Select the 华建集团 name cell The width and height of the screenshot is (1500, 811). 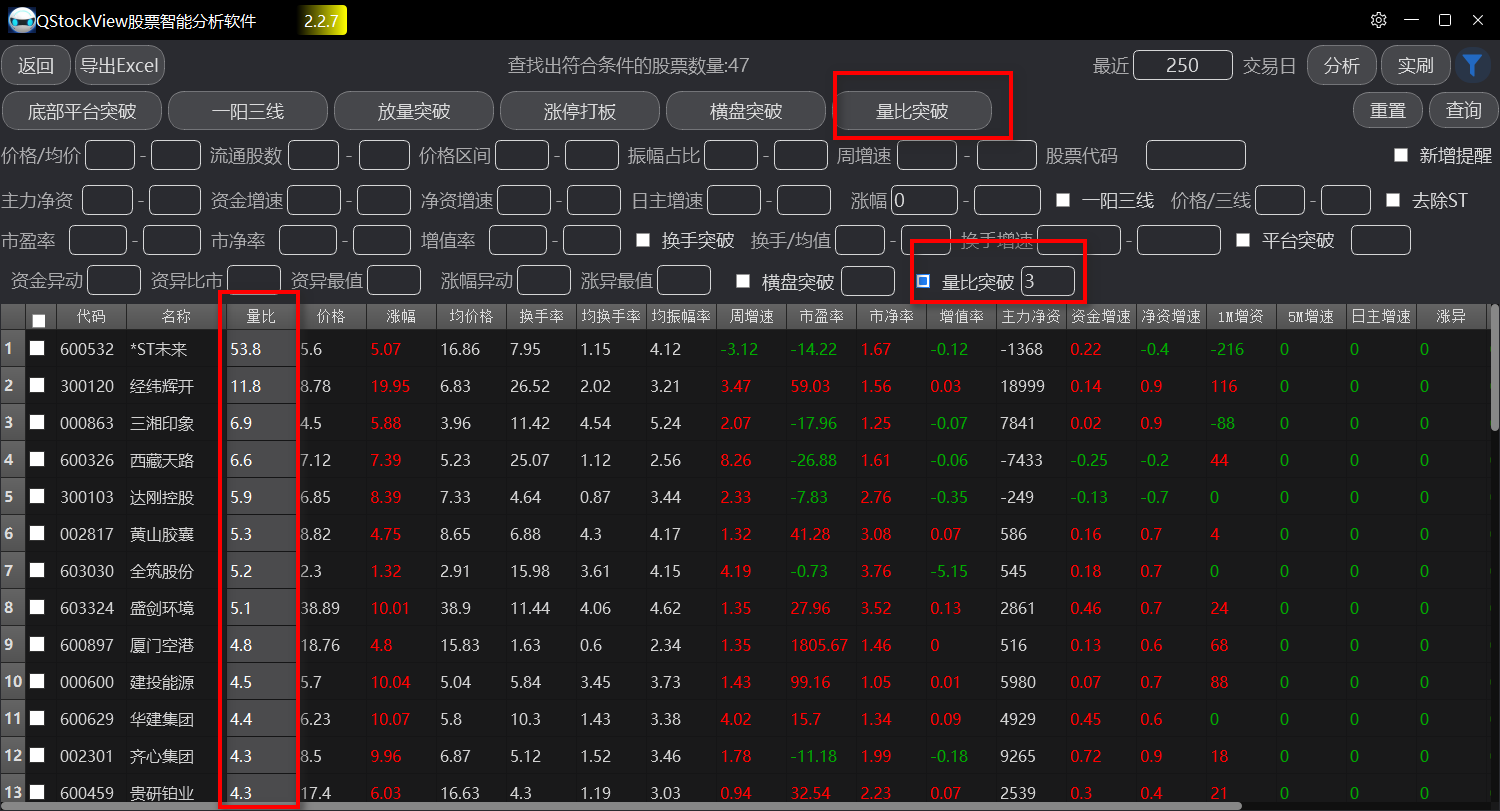pyautogui.click(x=176, y=719)
